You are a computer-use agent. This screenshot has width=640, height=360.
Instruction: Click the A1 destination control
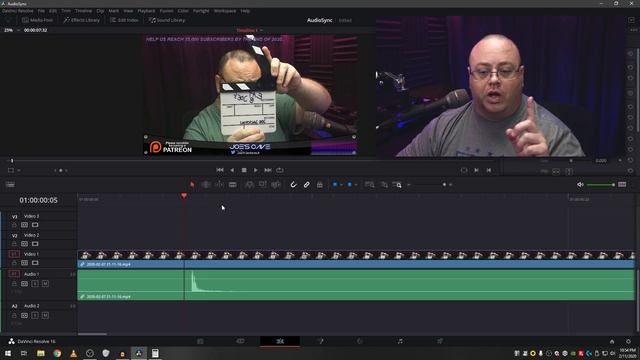coord(14,274)
